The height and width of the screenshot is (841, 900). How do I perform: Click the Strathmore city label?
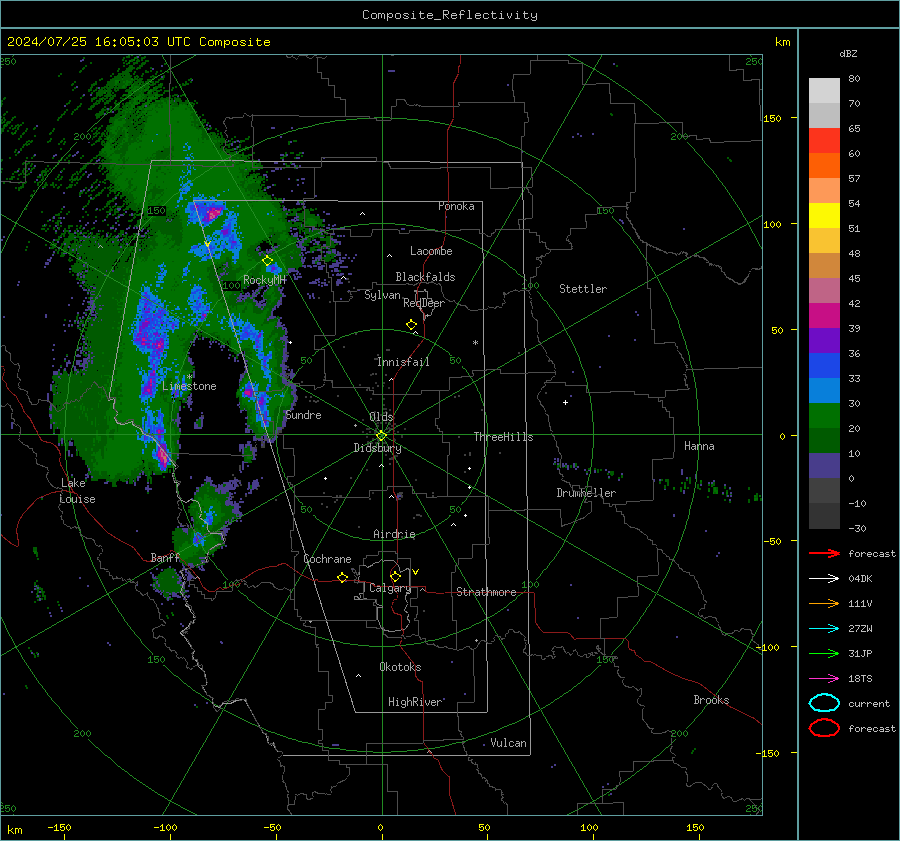[486, 592]
